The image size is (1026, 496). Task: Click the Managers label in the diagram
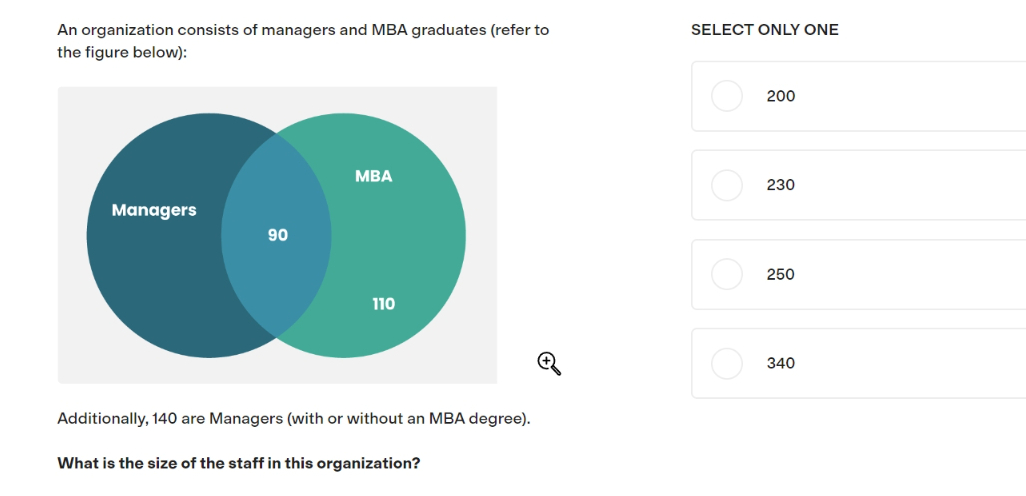[x=154, y=210]
